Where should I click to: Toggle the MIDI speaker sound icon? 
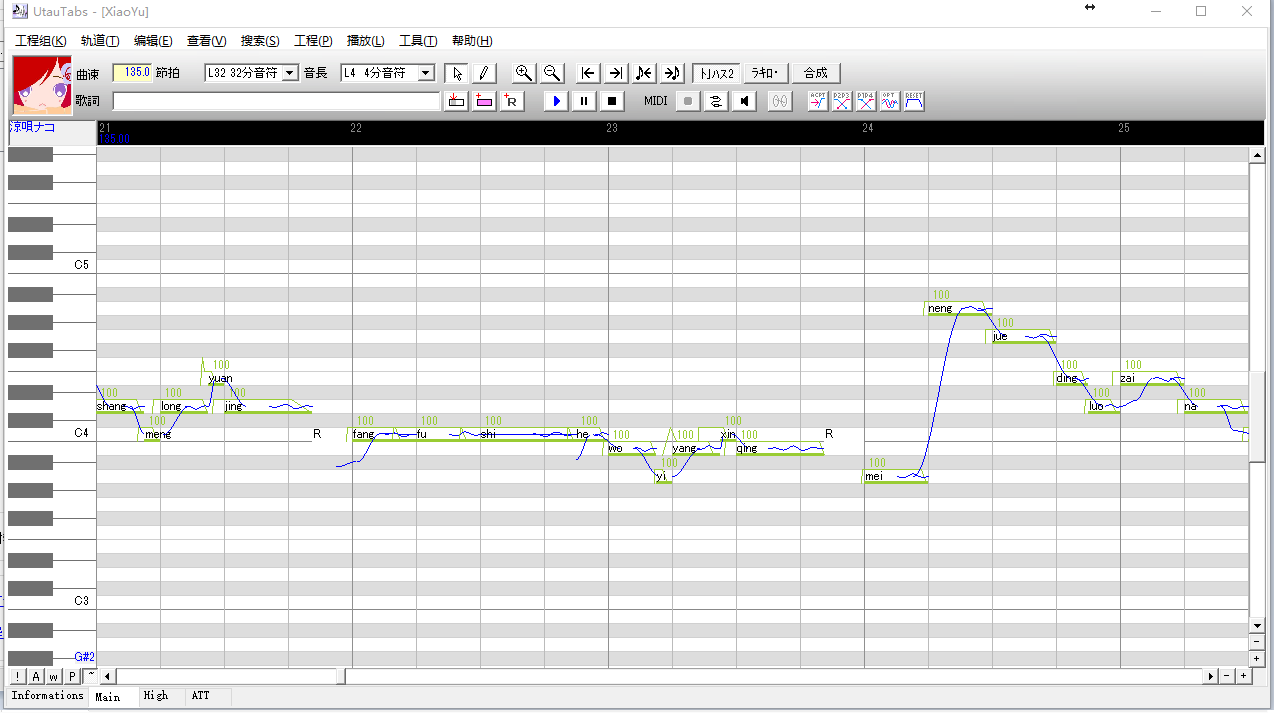744,101
